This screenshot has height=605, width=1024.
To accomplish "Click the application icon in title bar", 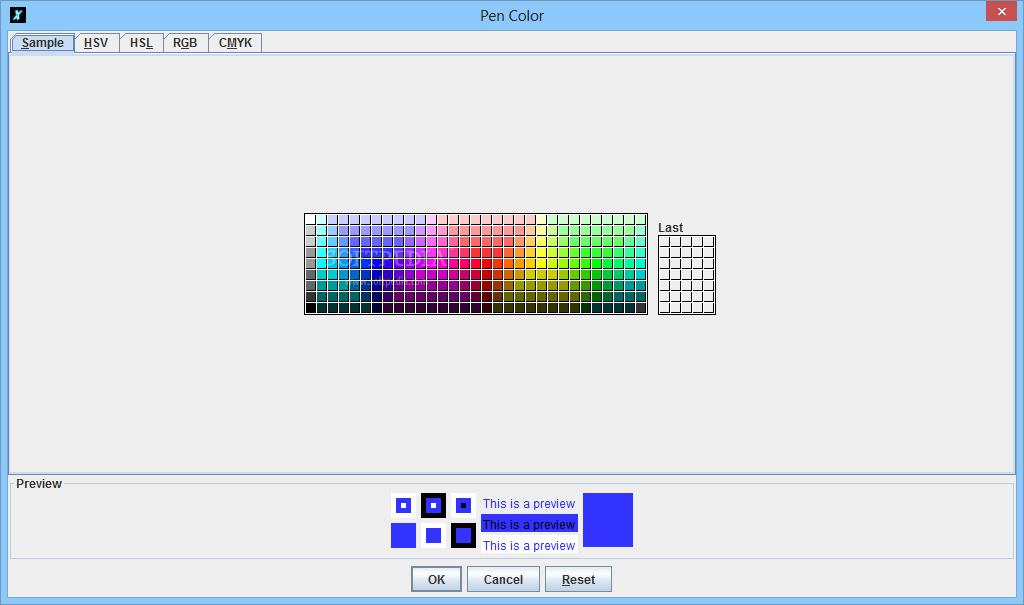I will coord(18,14).
